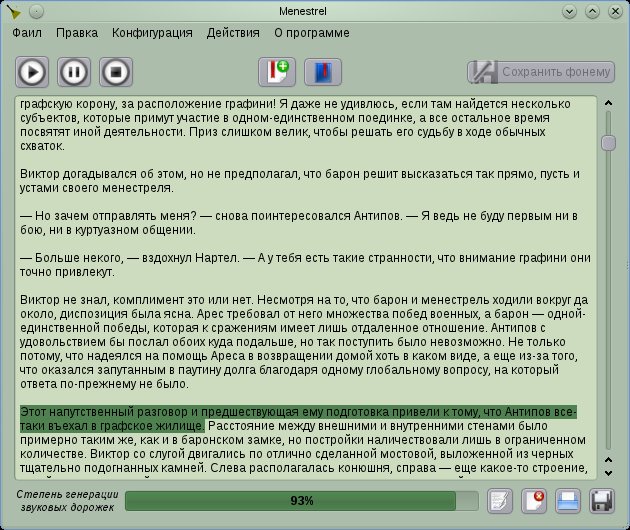Click the vertical scrollbar handle
The image size is (630, 530).
click(x=608, y=143)
